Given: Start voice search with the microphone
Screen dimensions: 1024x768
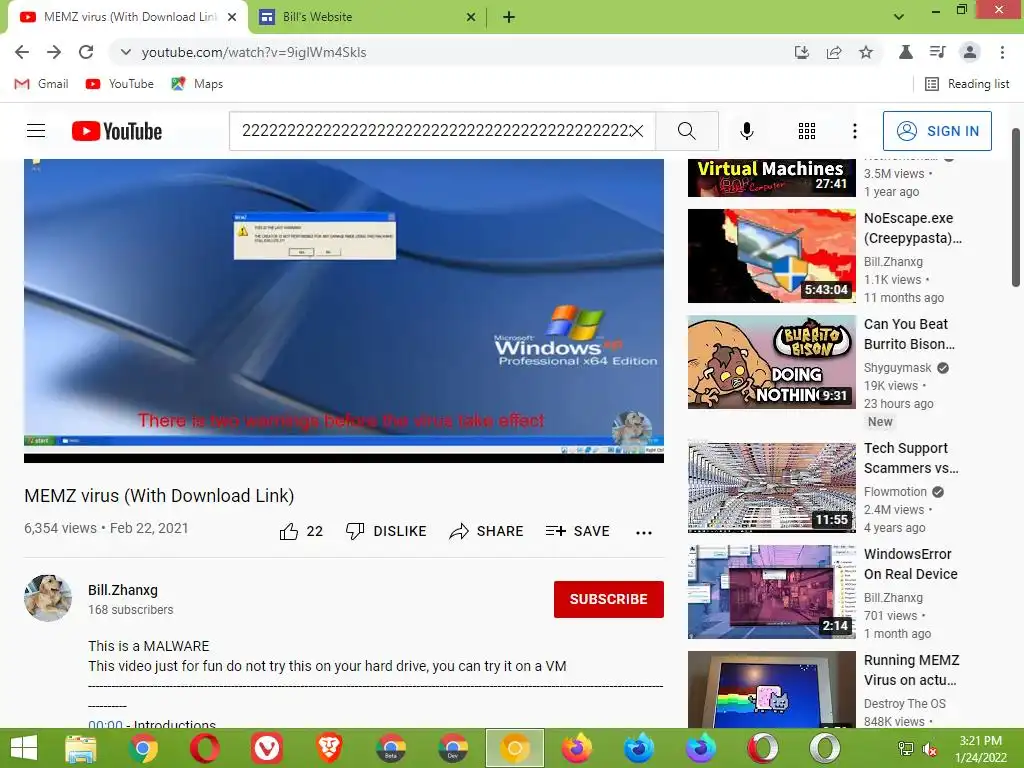Looking at the screenshot, I should tap(746, 131).
